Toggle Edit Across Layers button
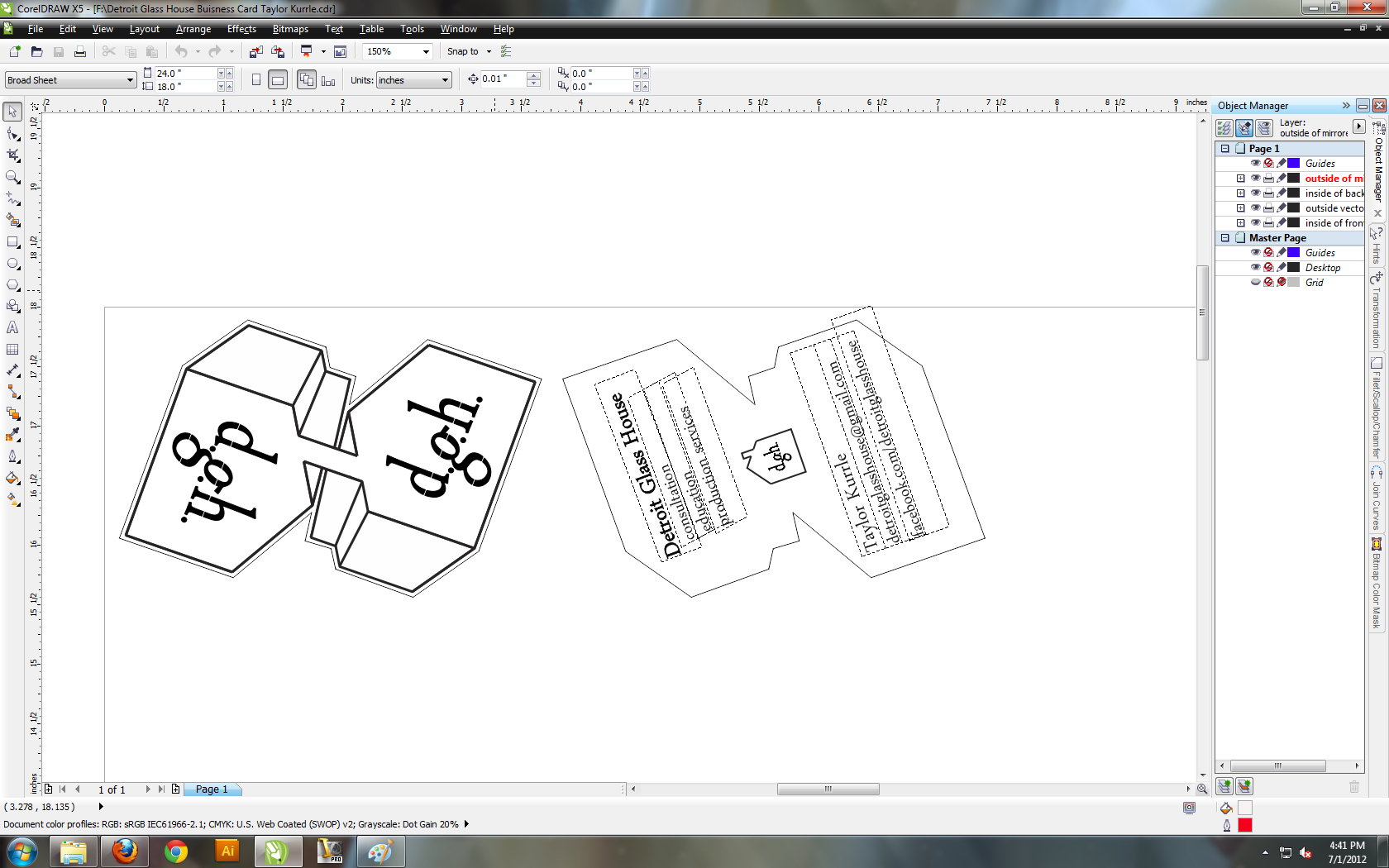This screenshot has width=1389, height=868. pyautogui.click(x=1244, y=128)
